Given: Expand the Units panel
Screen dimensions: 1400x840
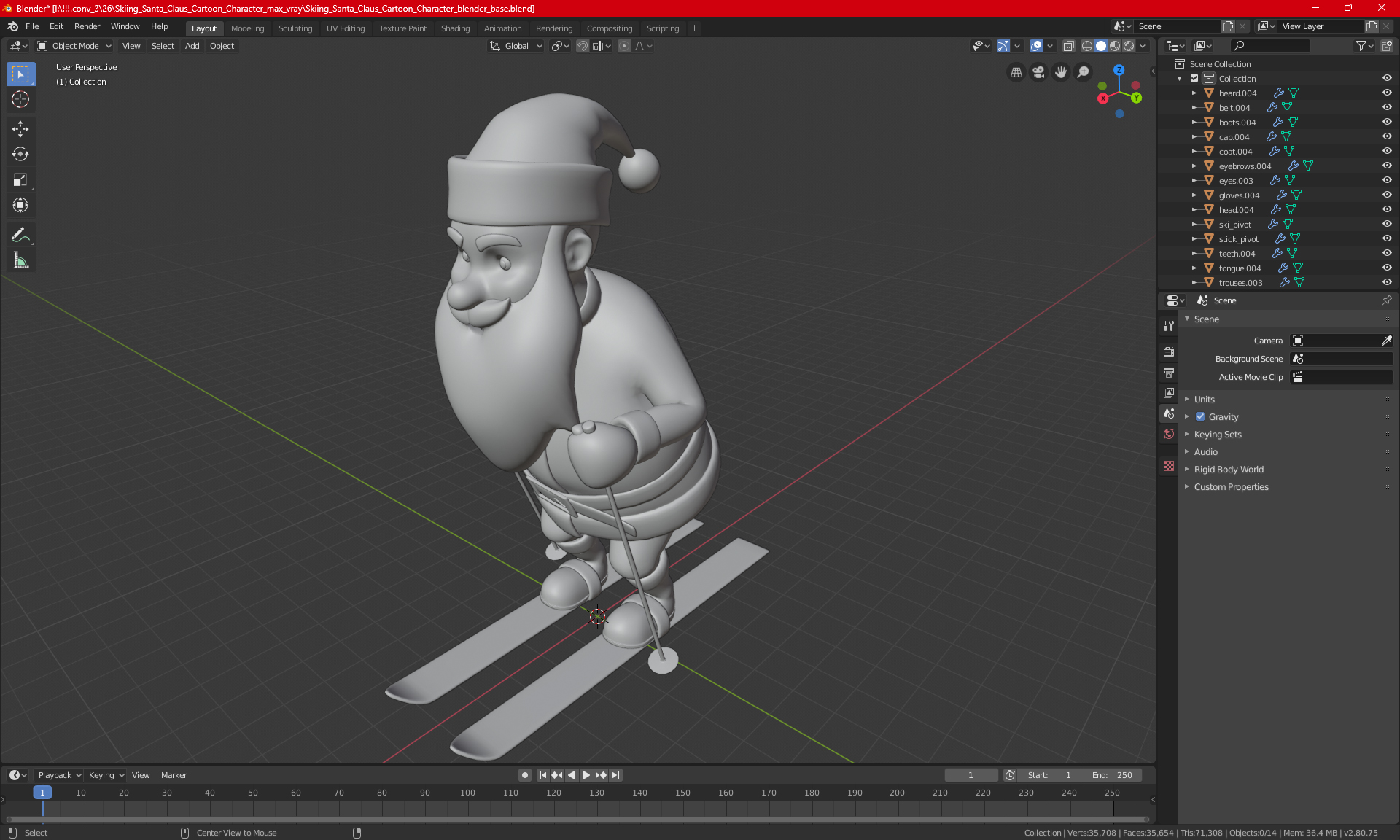Looking at the screenshot, I should tap(1204, 400).
